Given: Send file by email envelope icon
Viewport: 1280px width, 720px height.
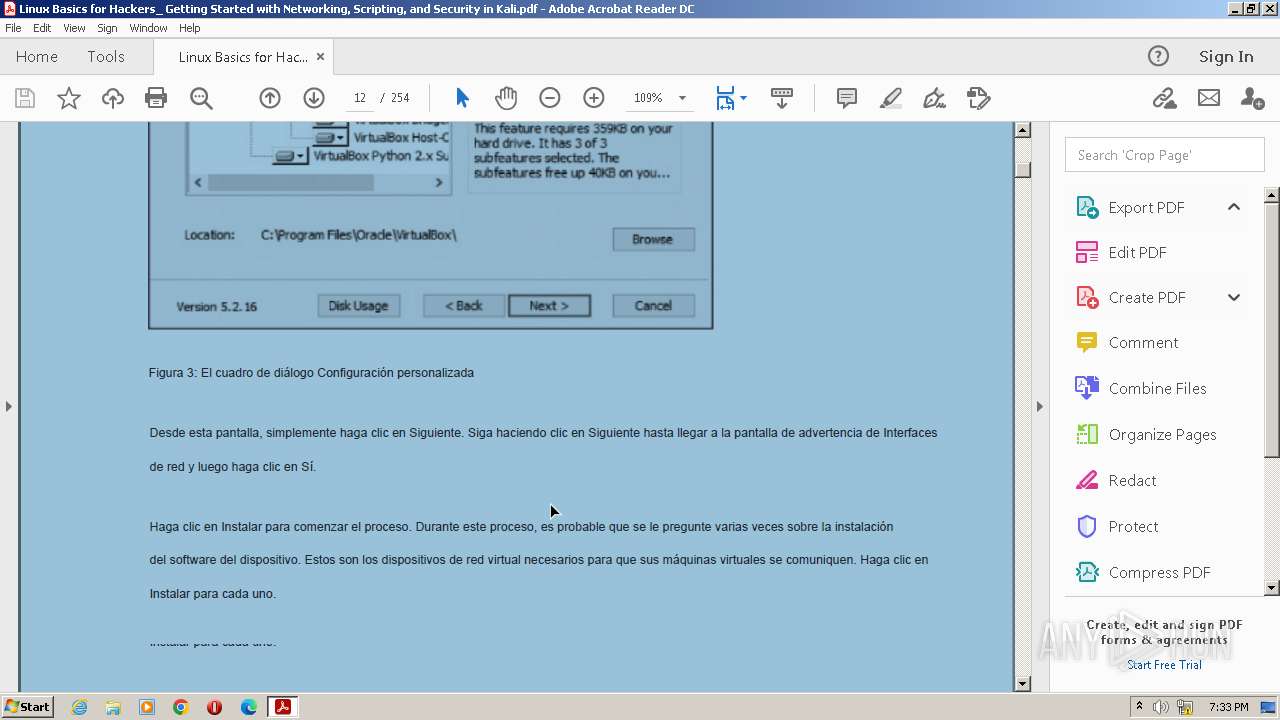Looking at the screenshot, I should 1209,98.
